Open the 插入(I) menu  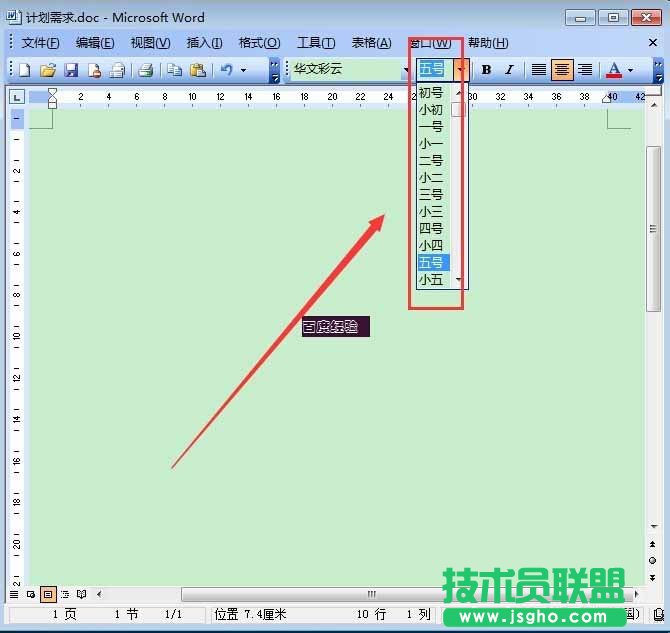tap(204, 43)
